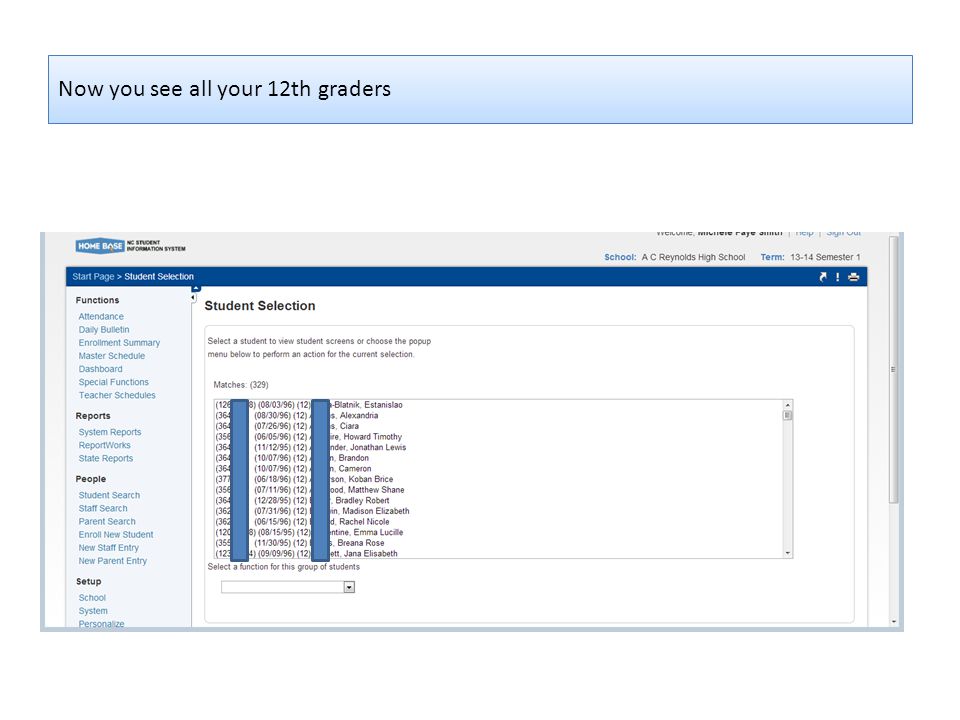Open Student Search
This screenshot has width=960, height=720.
(x=109, y=495)
